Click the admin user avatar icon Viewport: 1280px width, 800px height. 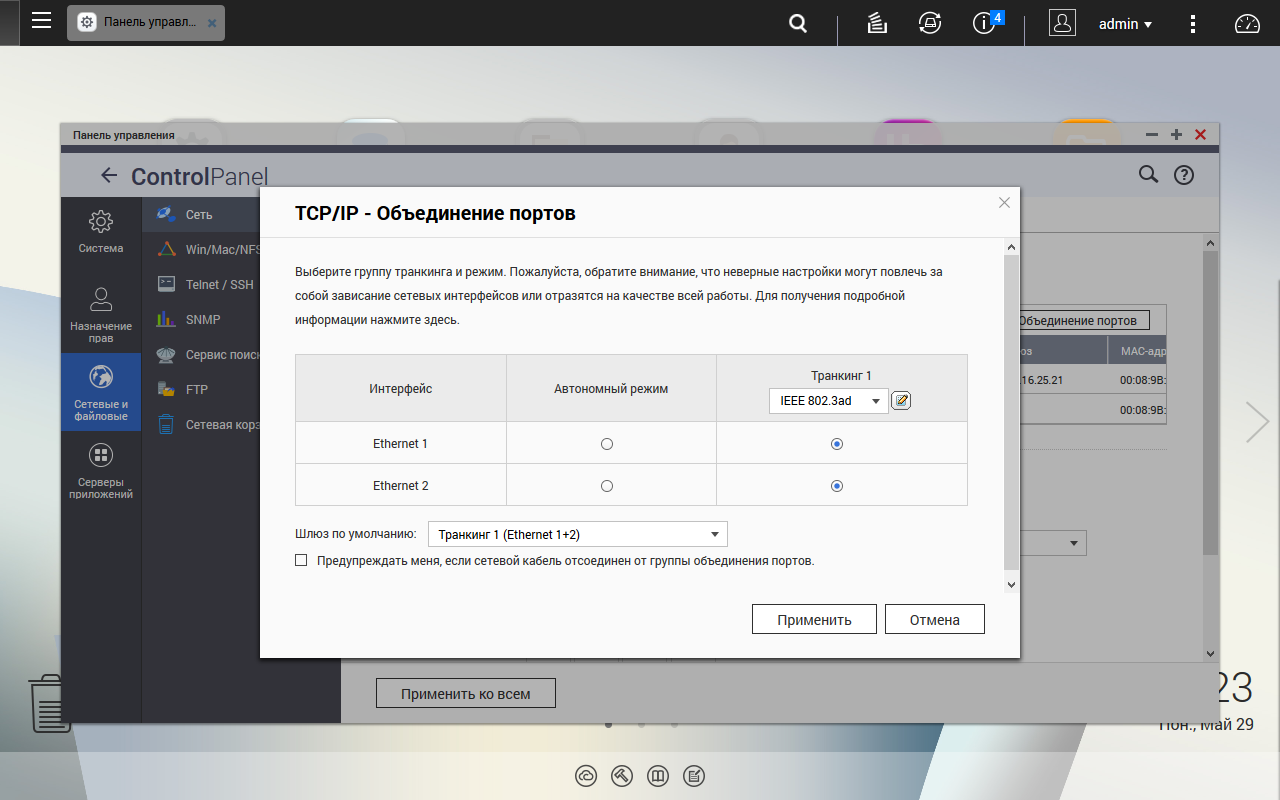1062,23
